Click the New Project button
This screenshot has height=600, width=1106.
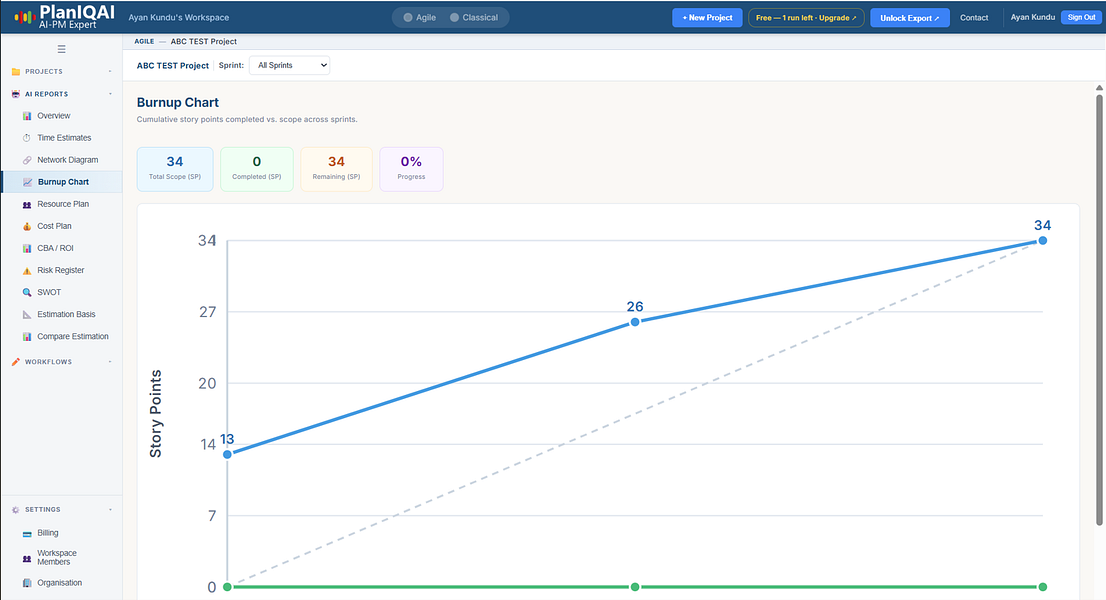click(x=707, y=18)
